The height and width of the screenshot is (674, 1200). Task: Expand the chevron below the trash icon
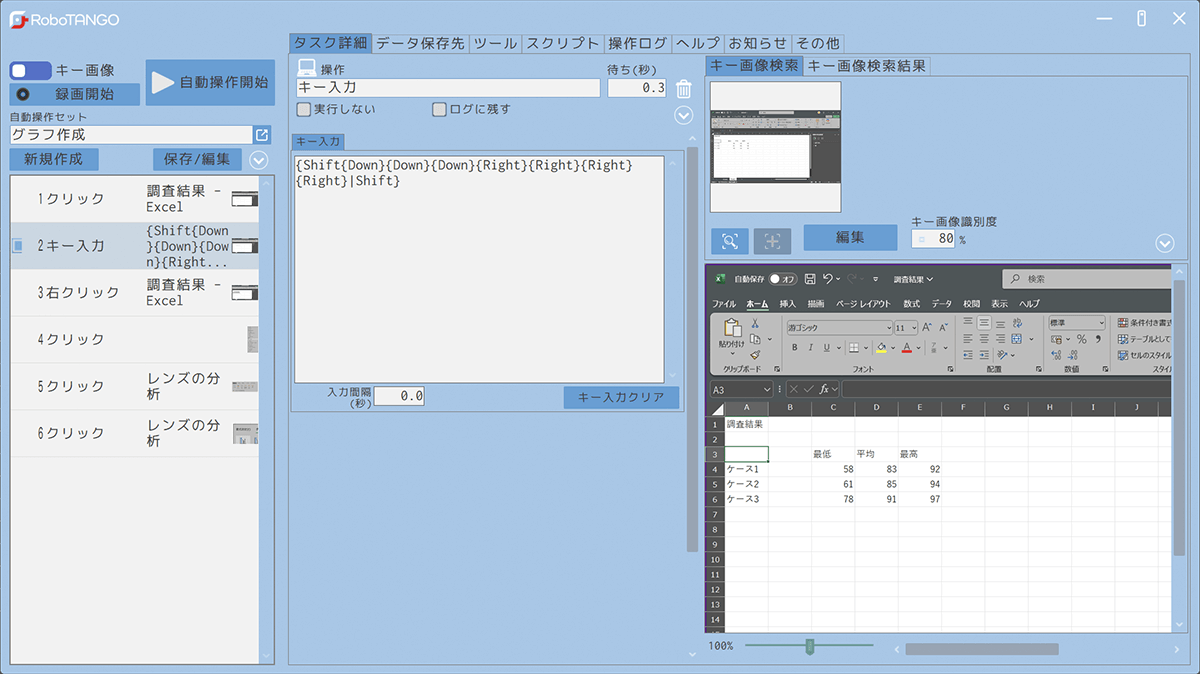coord(684,115)
